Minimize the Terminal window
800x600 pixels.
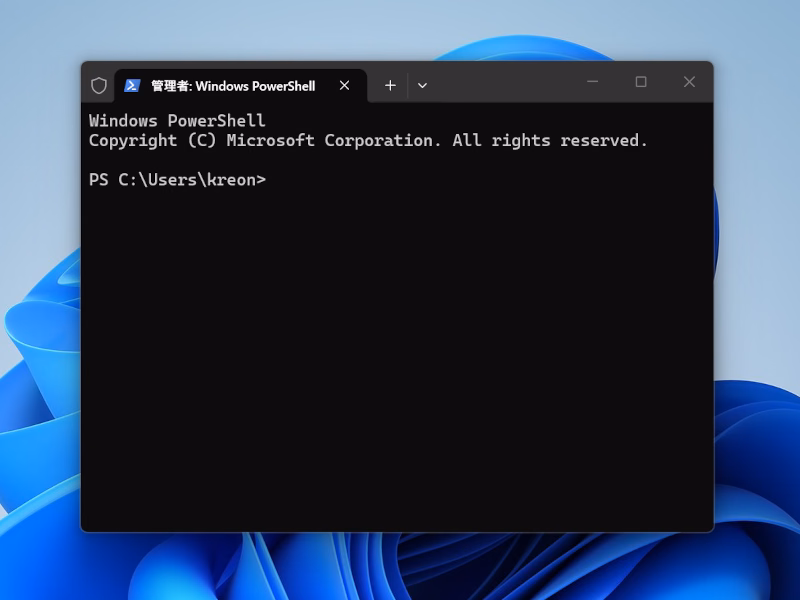pyautogui.click(x=592, y=82)
